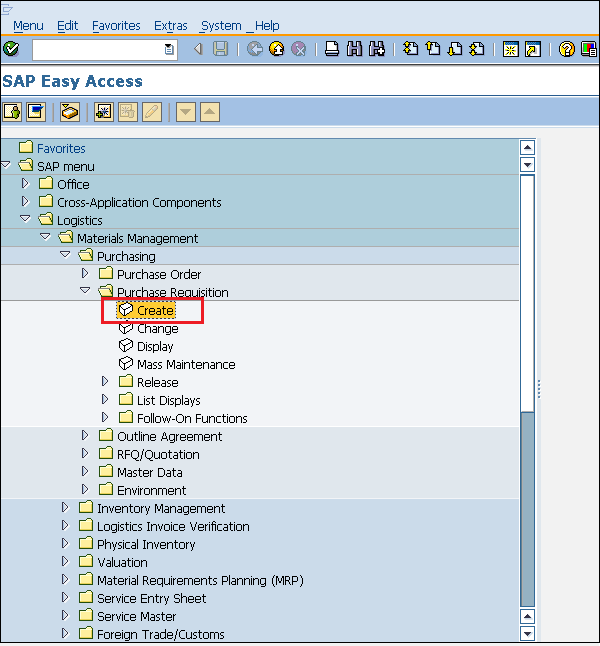Screen dimensions: 600x646
Task: Click the Customize Local Layout icon
Action: click(588, 49)
